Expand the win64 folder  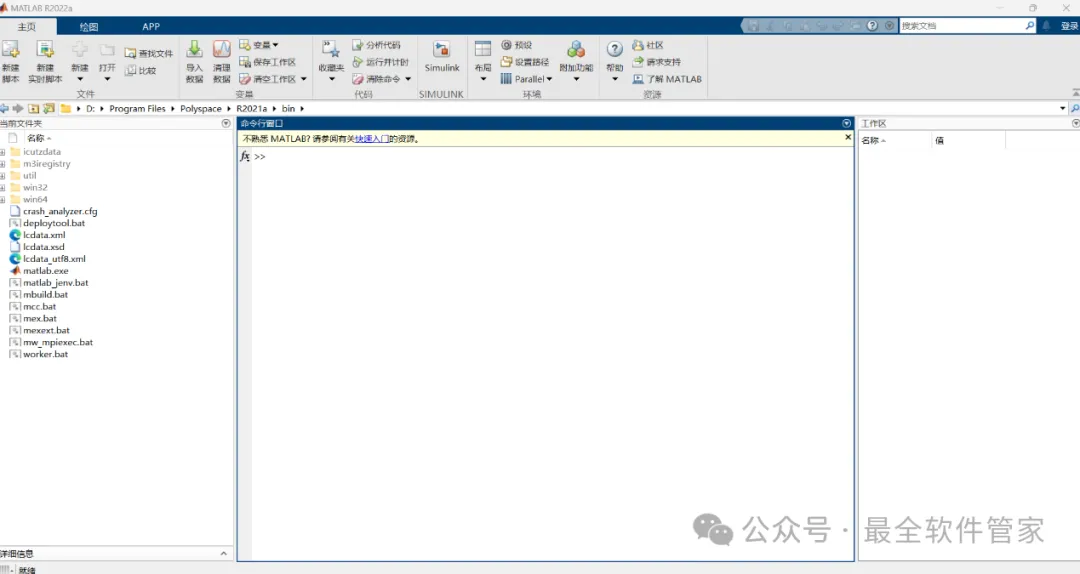click(x=3, y=200)
